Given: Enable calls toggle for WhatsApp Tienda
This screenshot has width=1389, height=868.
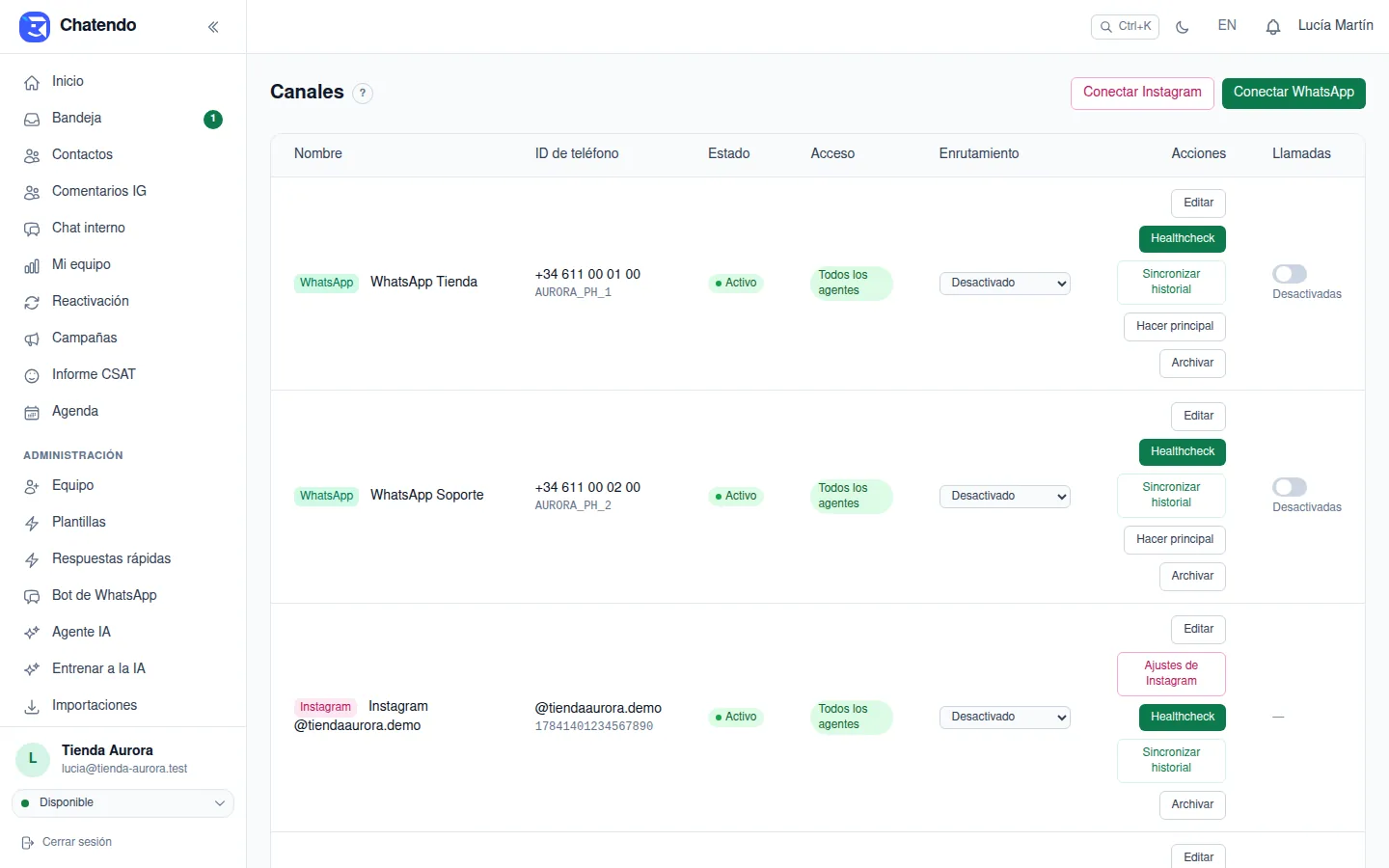Looking at the screenshot, I should 1290,274.
